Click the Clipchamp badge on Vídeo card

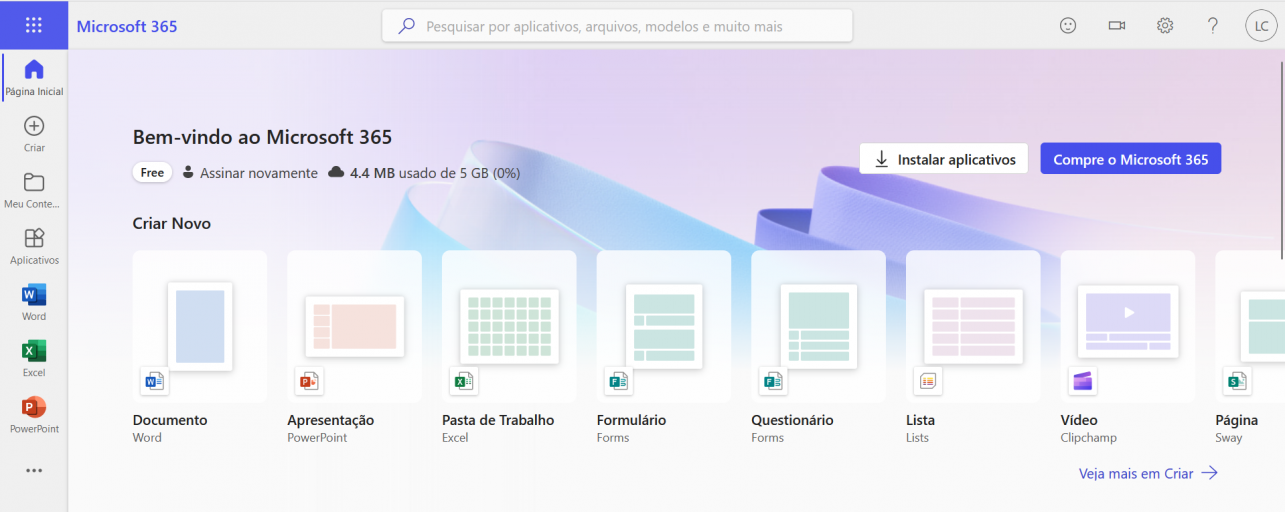pyautogui.click(x=1082, y=381)
